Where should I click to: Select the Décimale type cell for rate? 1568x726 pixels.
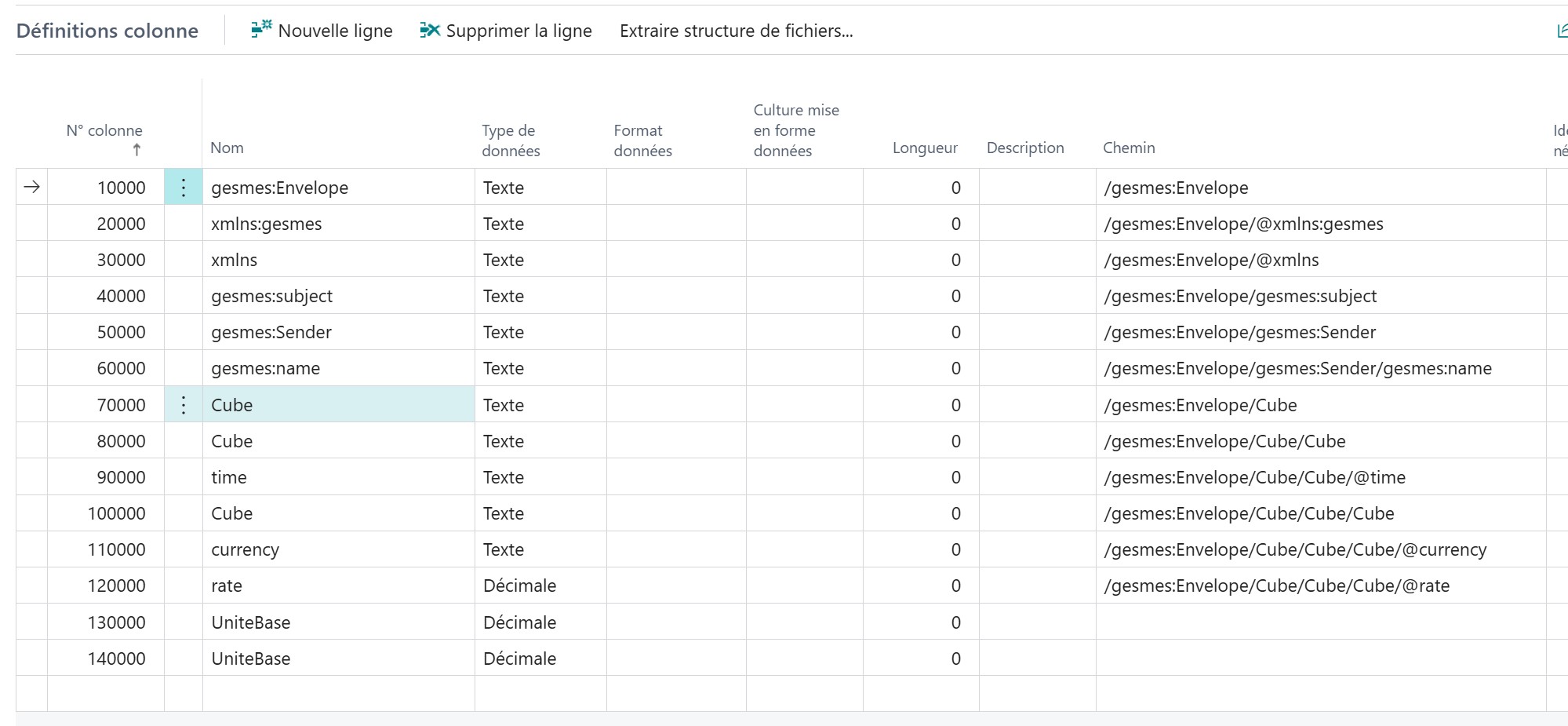(519, 586)
